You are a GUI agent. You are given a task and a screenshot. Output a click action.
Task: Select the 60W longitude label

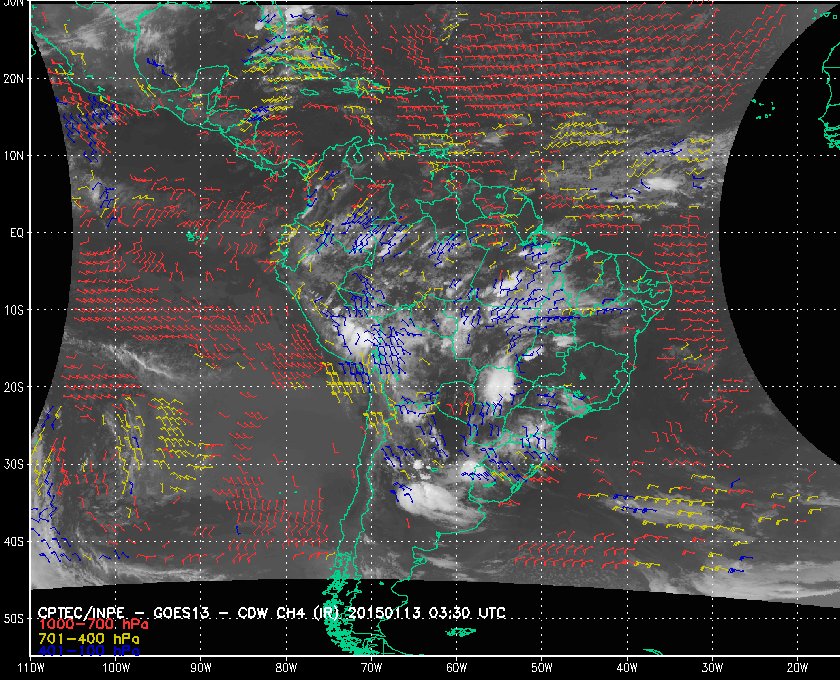pyautogui.click(x=456, y=668)
